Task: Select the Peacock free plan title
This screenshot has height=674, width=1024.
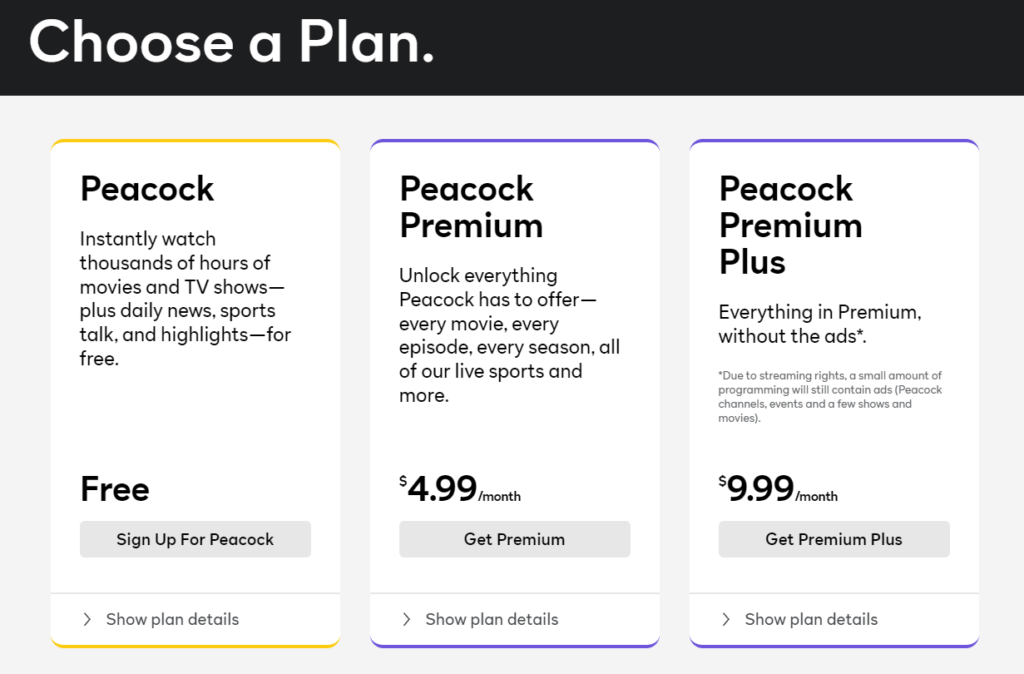Action: (x=147, y=189)
